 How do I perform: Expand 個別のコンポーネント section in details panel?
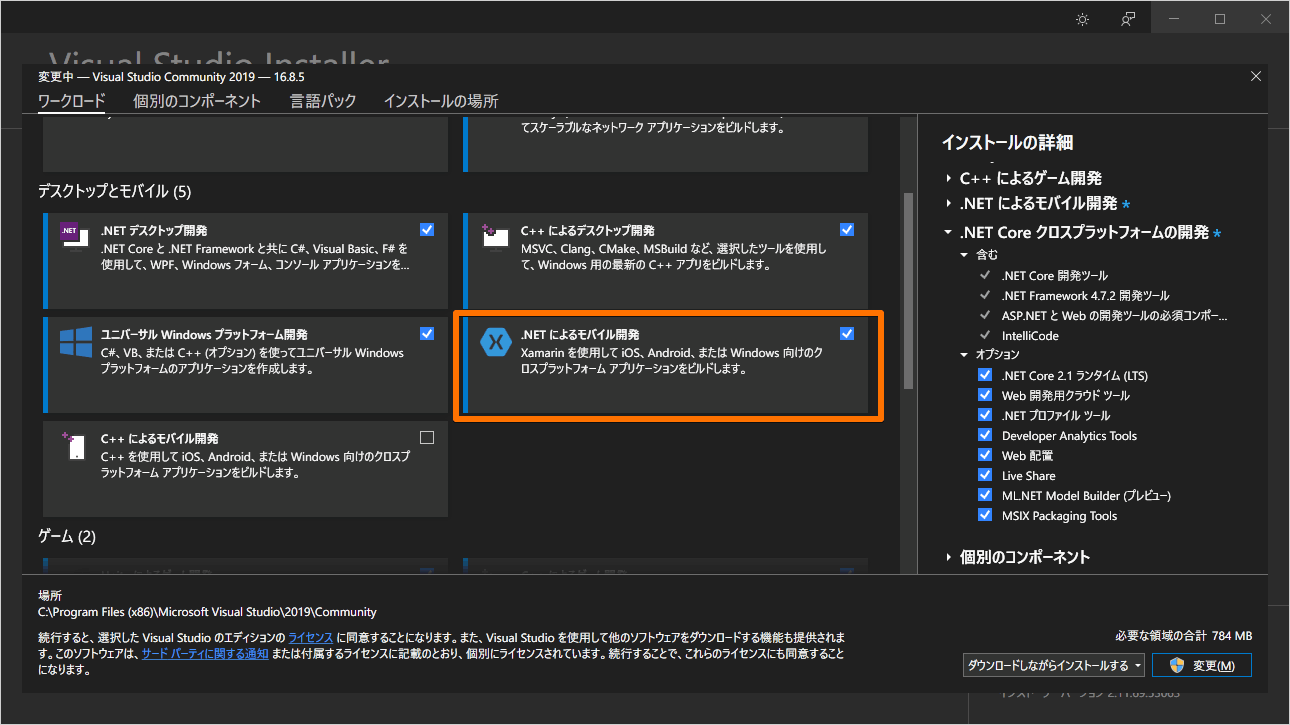coord(949,557)
